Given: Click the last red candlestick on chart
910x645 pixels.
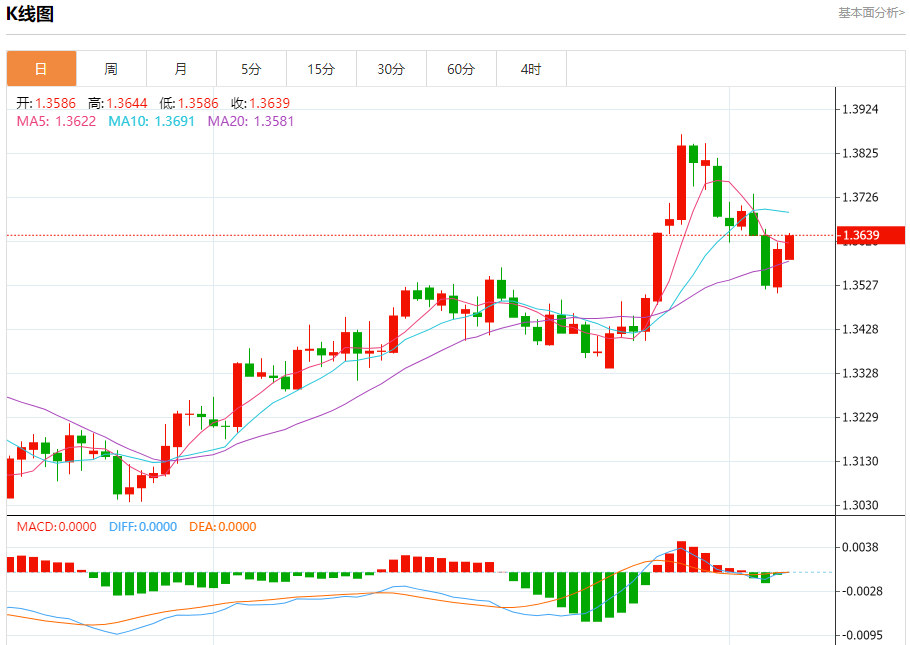Looking at the screenshot, I should [x=790, y=247].
